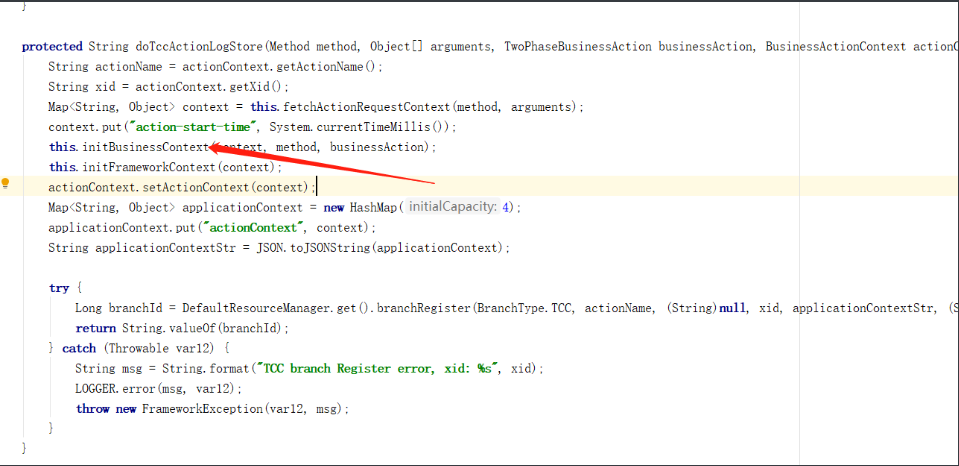Viewport: 959px width, 466px height.
Task: Click DefaultResourceManager class reference
Action: point(257,308)
